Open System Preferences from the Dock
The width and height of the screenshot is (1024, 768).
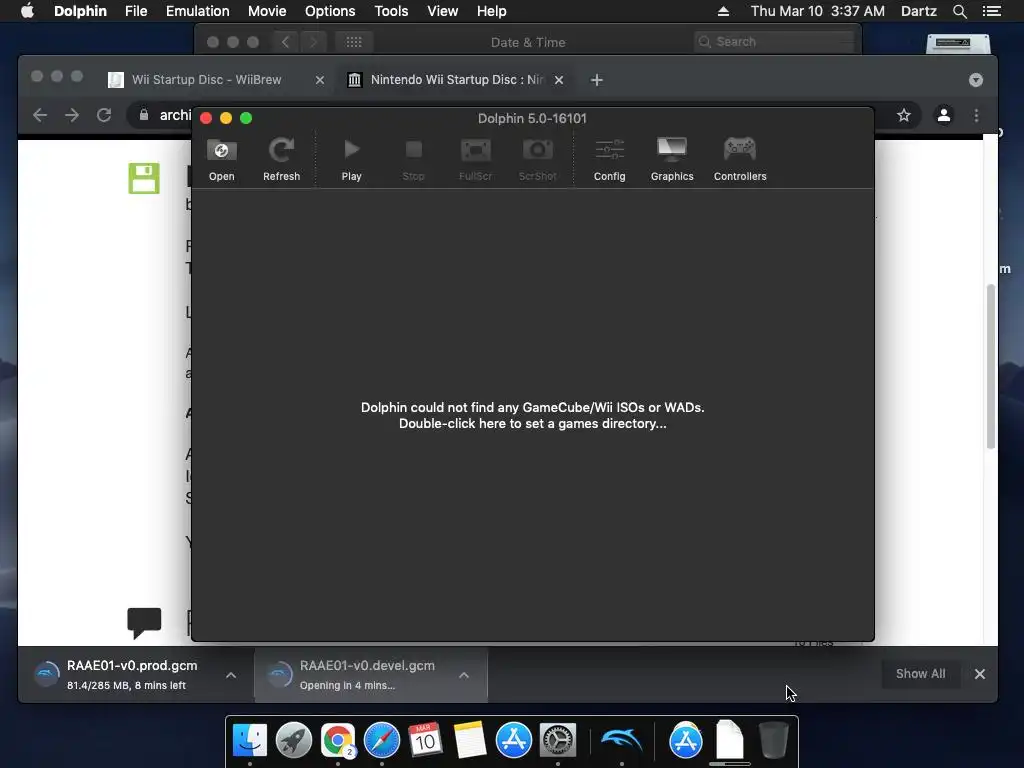pos(557,740)
